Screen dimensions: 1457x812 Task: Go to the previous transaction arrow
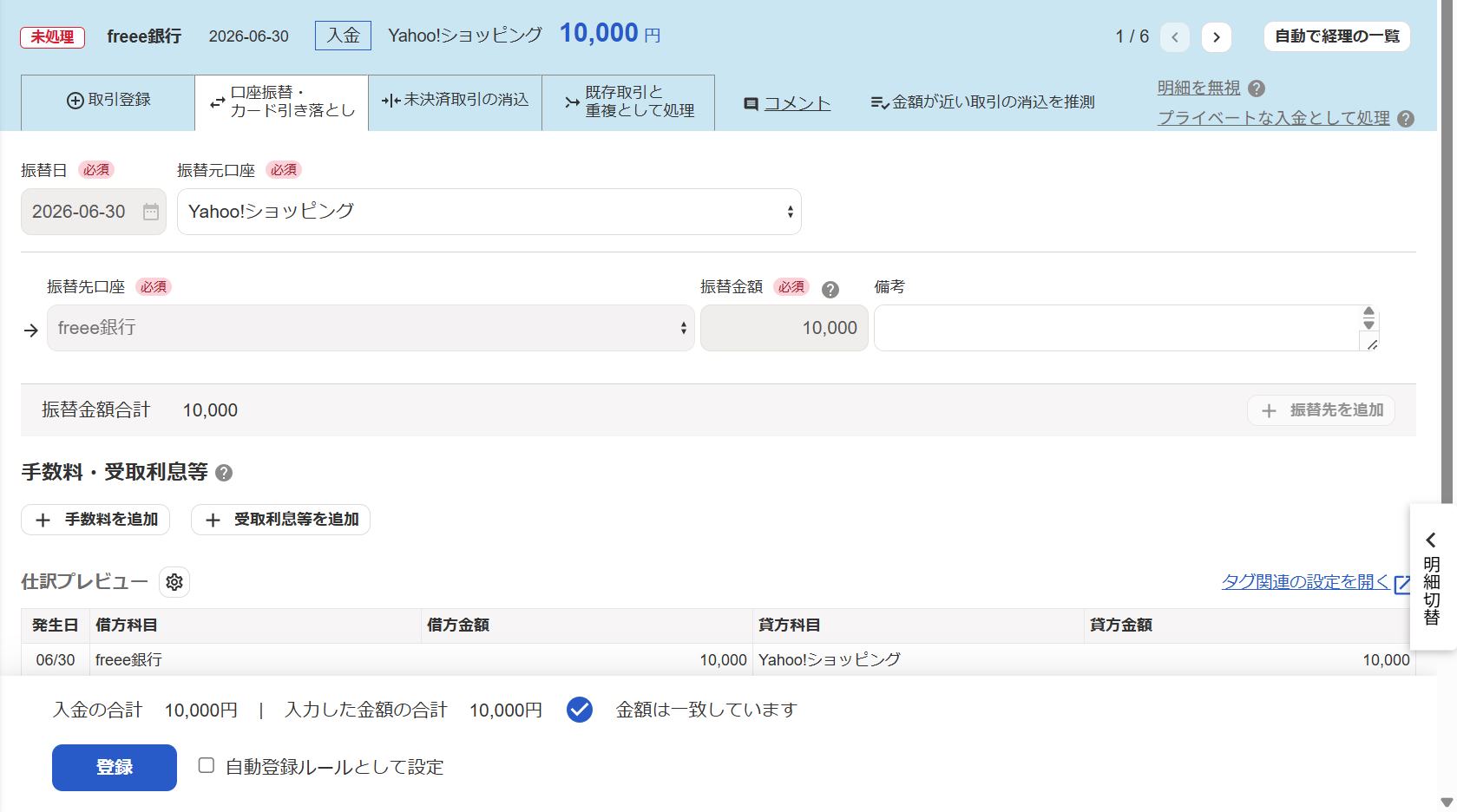[1175, 36]
